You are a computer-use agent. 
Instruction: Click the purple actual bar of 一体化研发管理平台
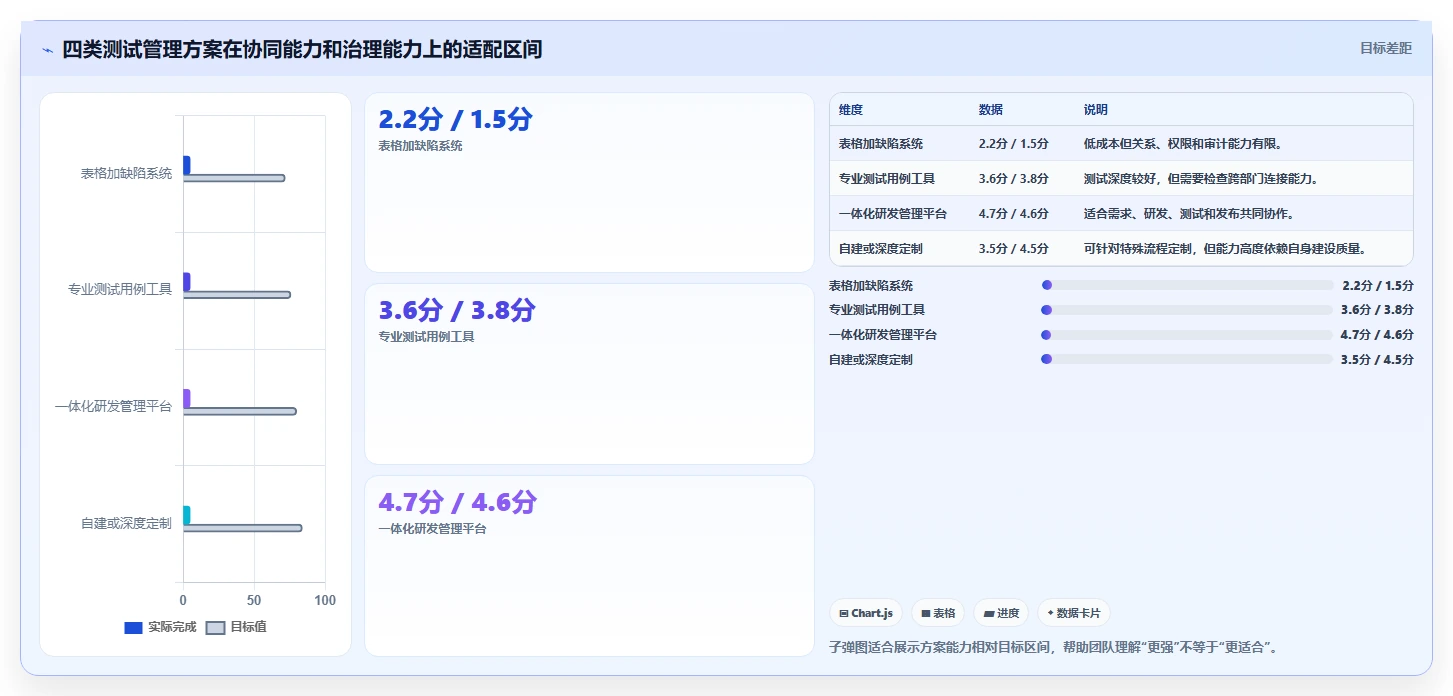(x=186, y=398)
